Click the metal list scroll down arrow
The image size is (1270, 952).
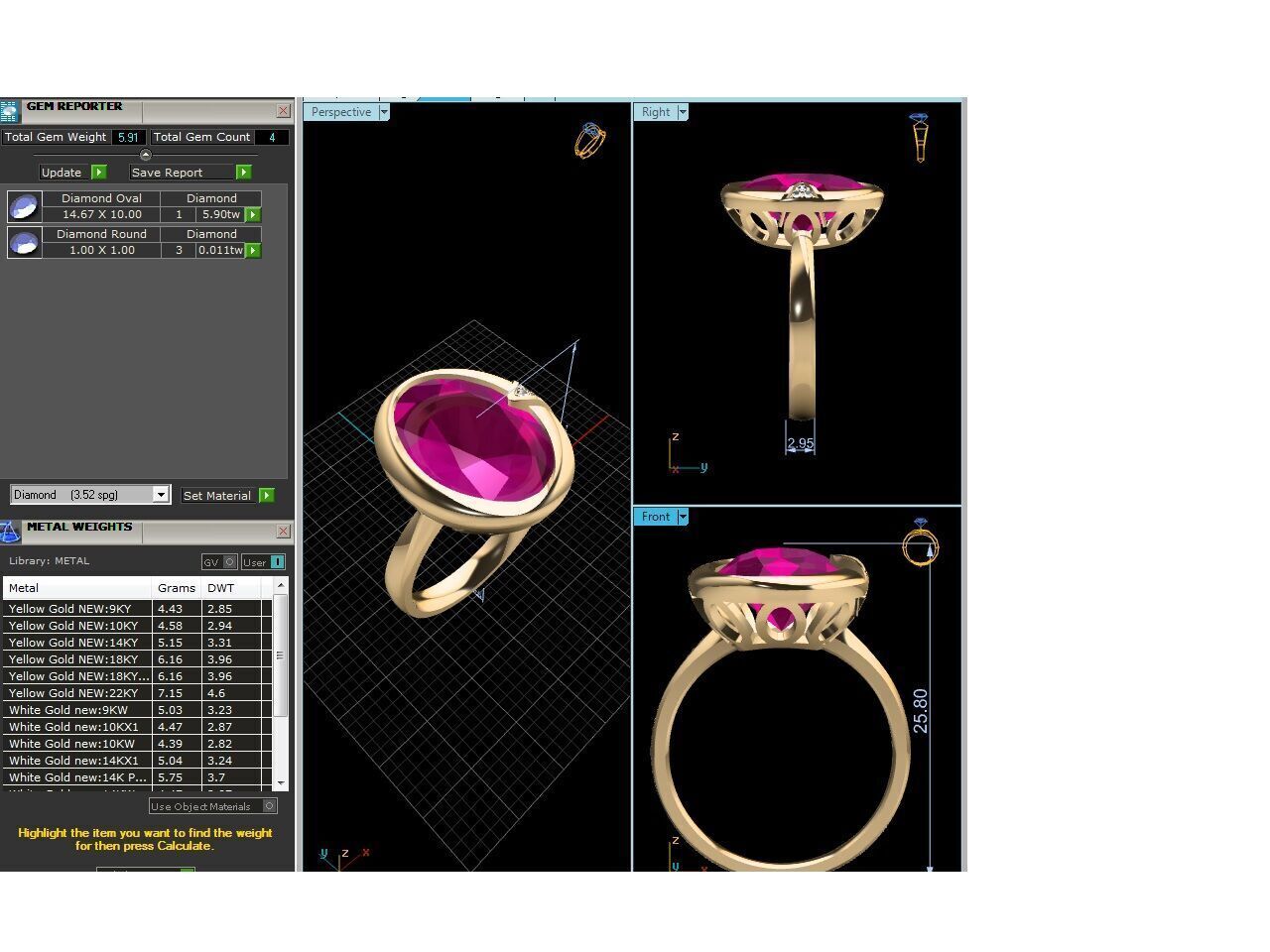point(281,783)
